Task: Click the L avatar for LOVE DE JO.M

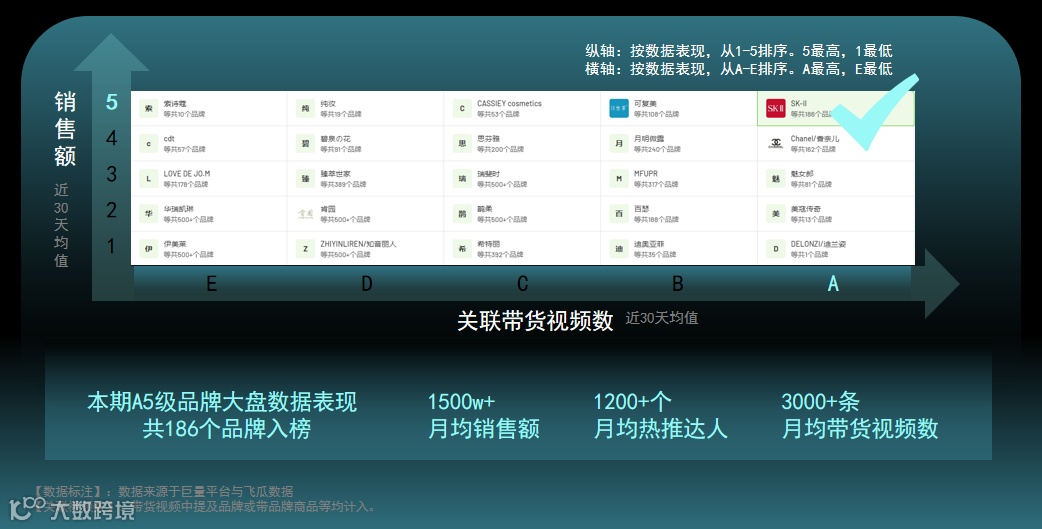Action: (x=149, y=179)
